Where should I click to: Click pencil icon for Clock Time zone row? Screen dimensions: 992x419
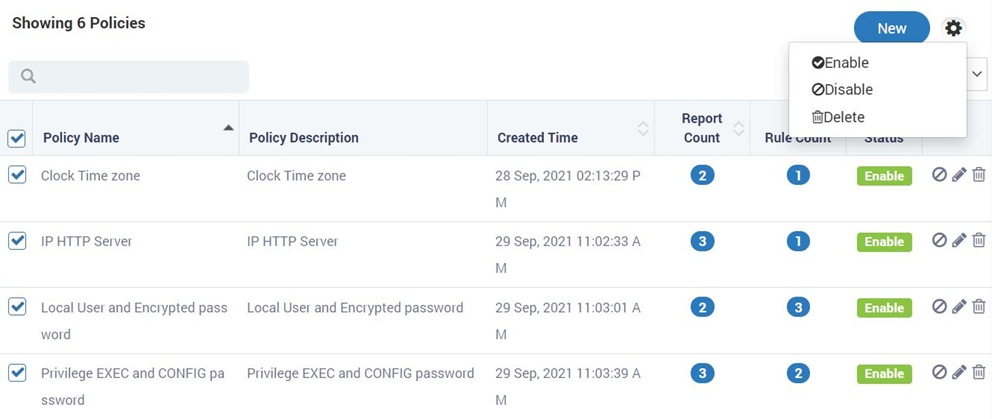pyautogui.click(x=959, y=175)
